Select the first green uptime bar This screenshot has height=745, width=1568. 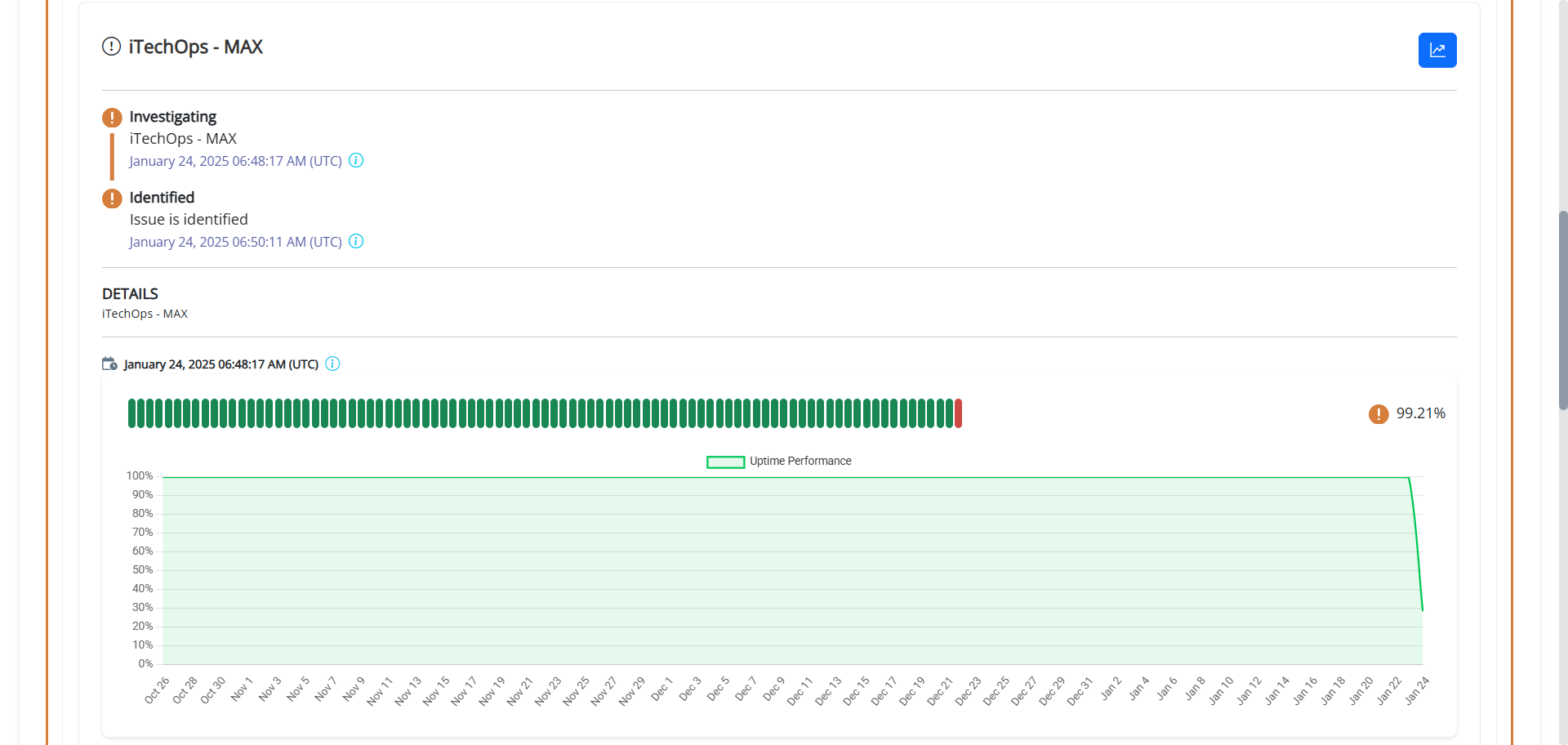(131, 413)
